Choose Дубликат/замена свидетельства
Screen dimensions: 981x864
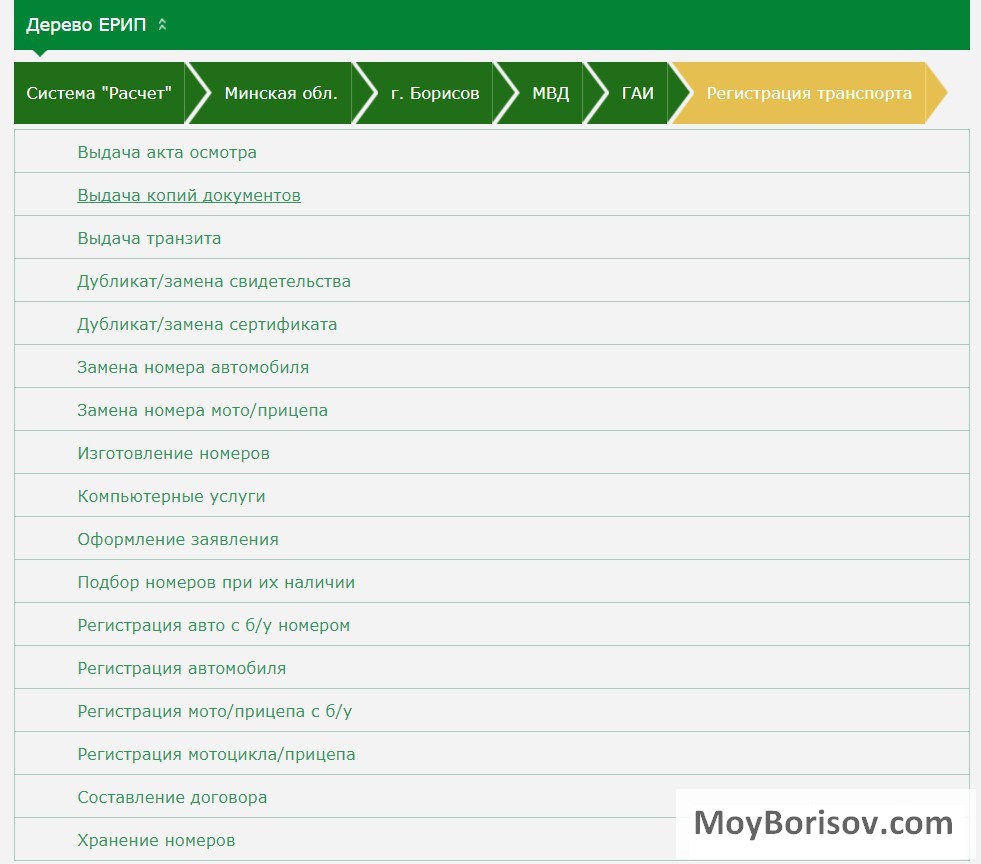[214, 282]
